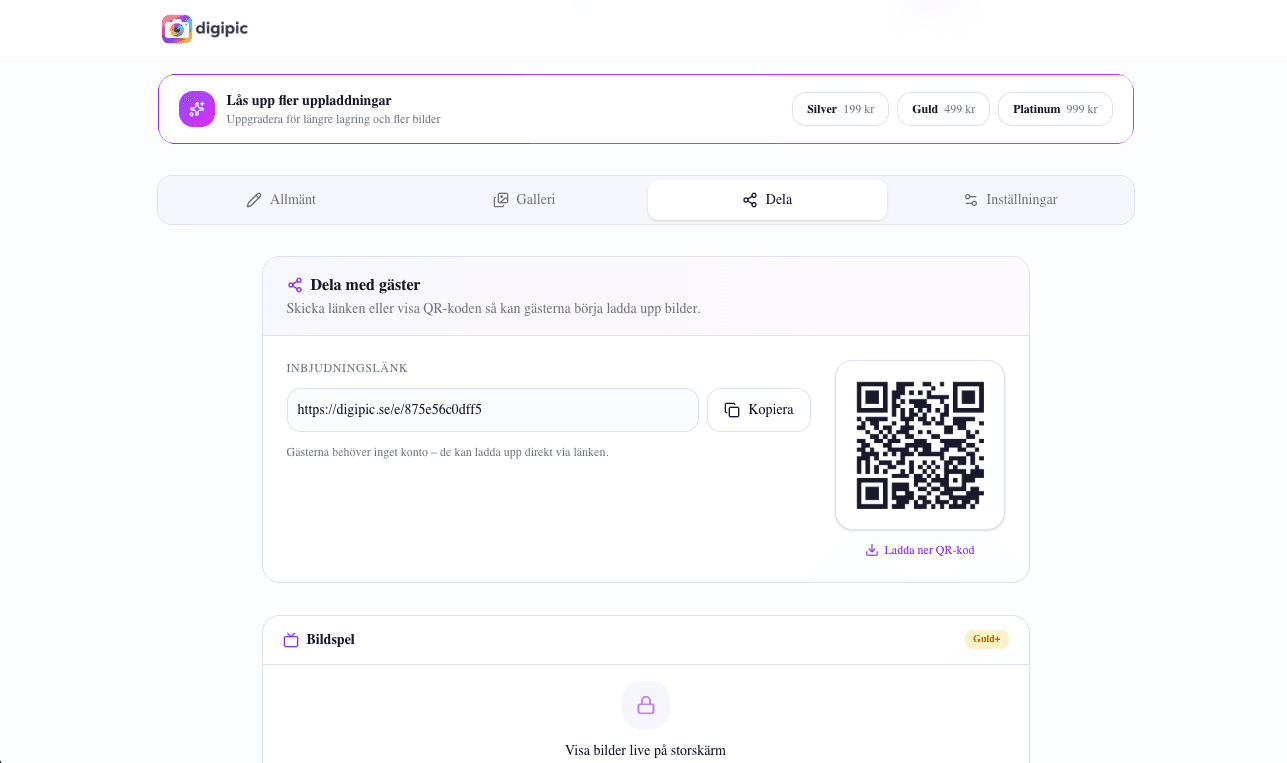Click the invitation link input field
The height and width of the screenshot is (763, 1287).
coord(492,409)
